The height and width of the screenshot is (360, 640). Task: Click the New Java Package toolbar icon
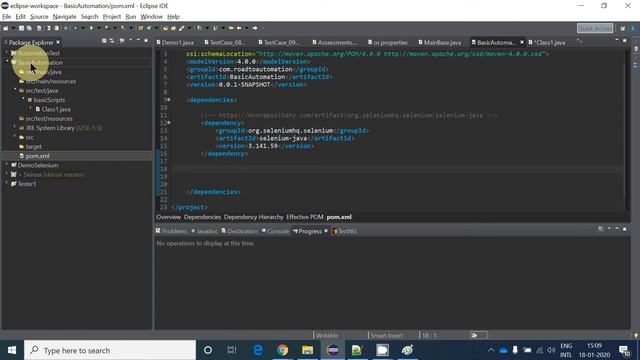click(x=140, y=28)
